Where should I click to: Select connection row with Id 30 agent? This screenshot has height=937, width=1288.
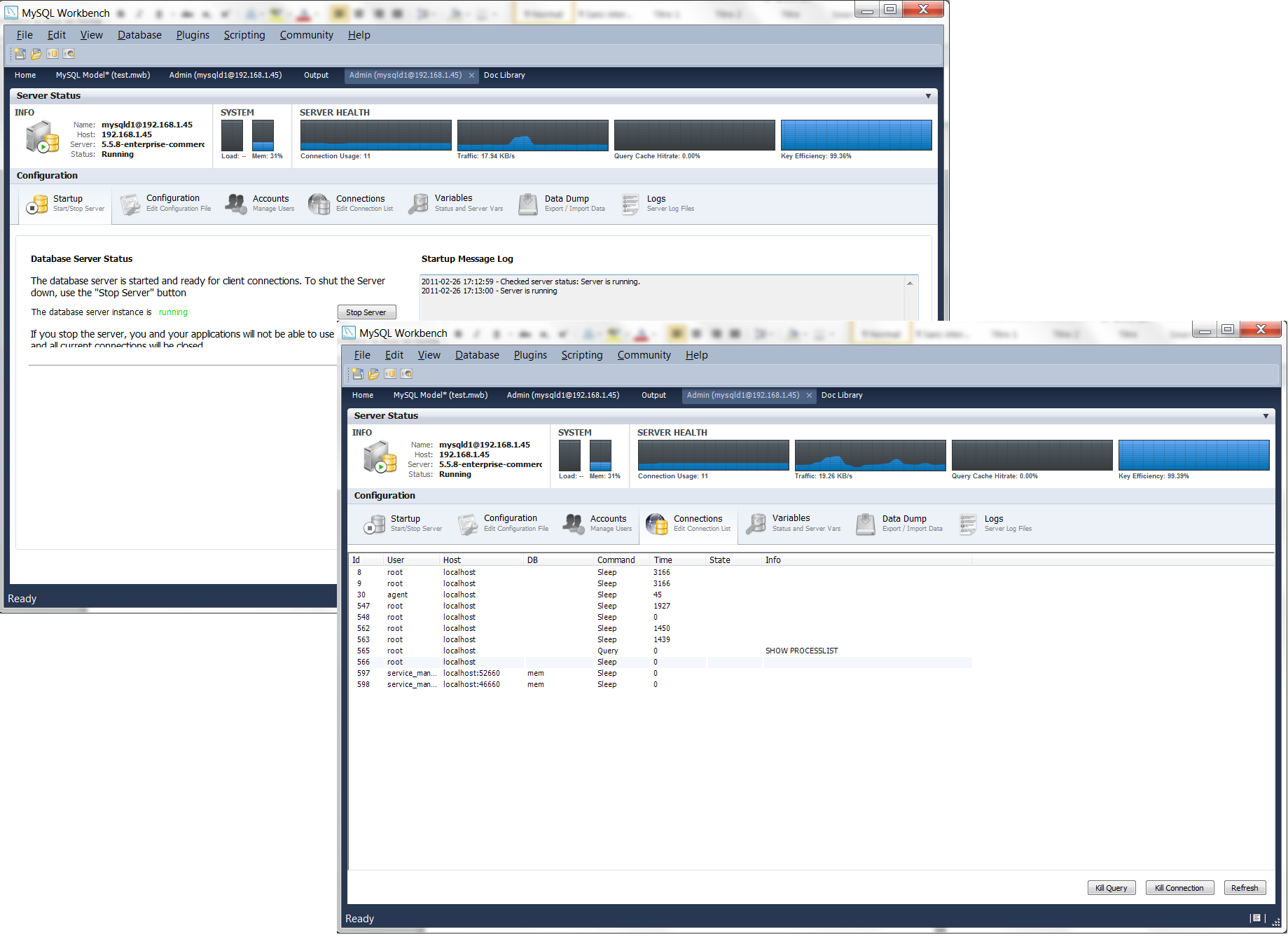[662, 595]
